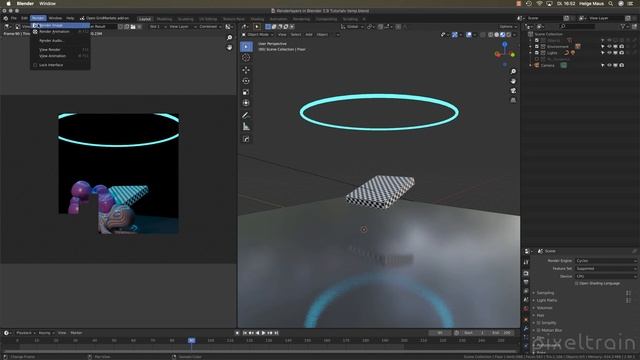Open the Scene properties tab icon
The width and height of the screenshot is (640, 360).
pos(526,300)
